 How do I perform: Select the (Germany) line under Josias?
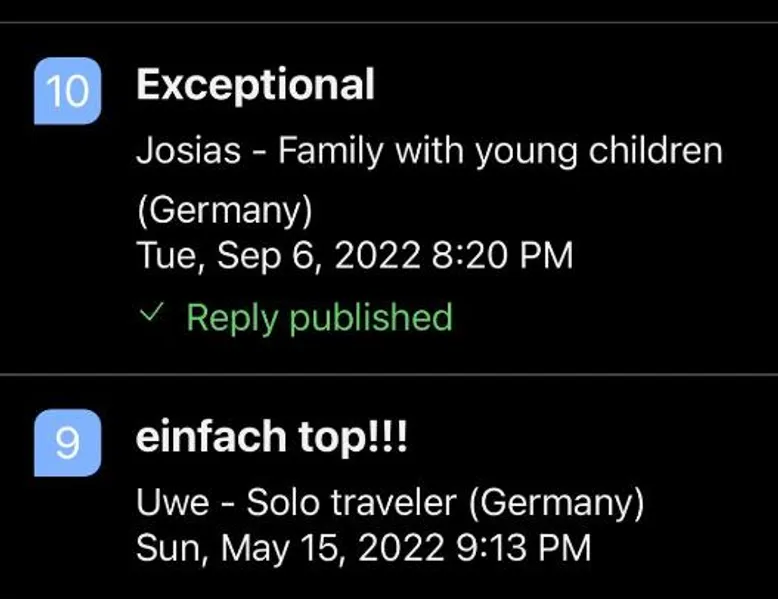click(224, 210)
